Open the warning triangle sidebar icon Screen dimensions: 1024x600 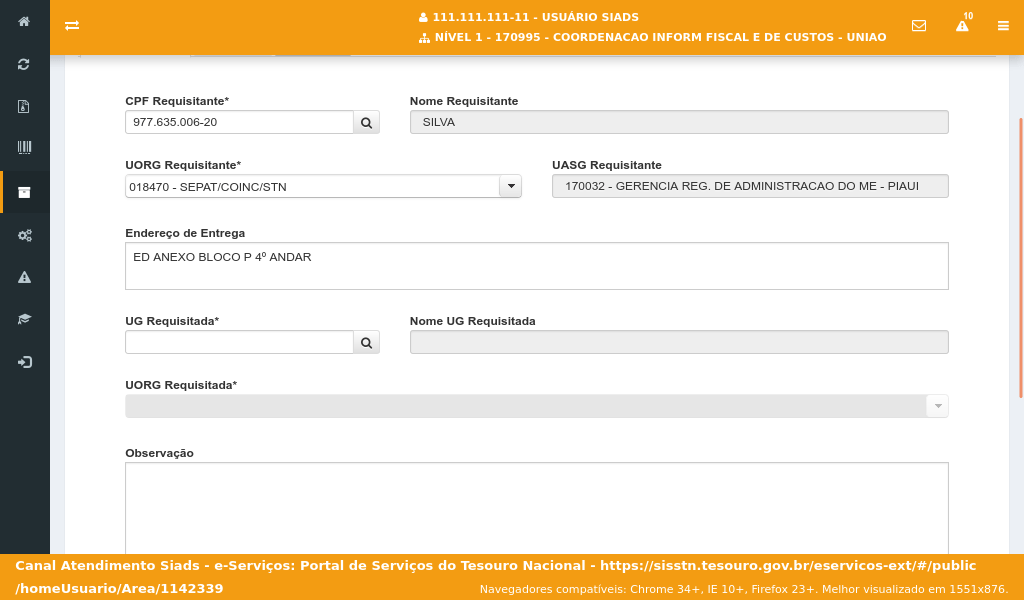click(x=24, y=277)
